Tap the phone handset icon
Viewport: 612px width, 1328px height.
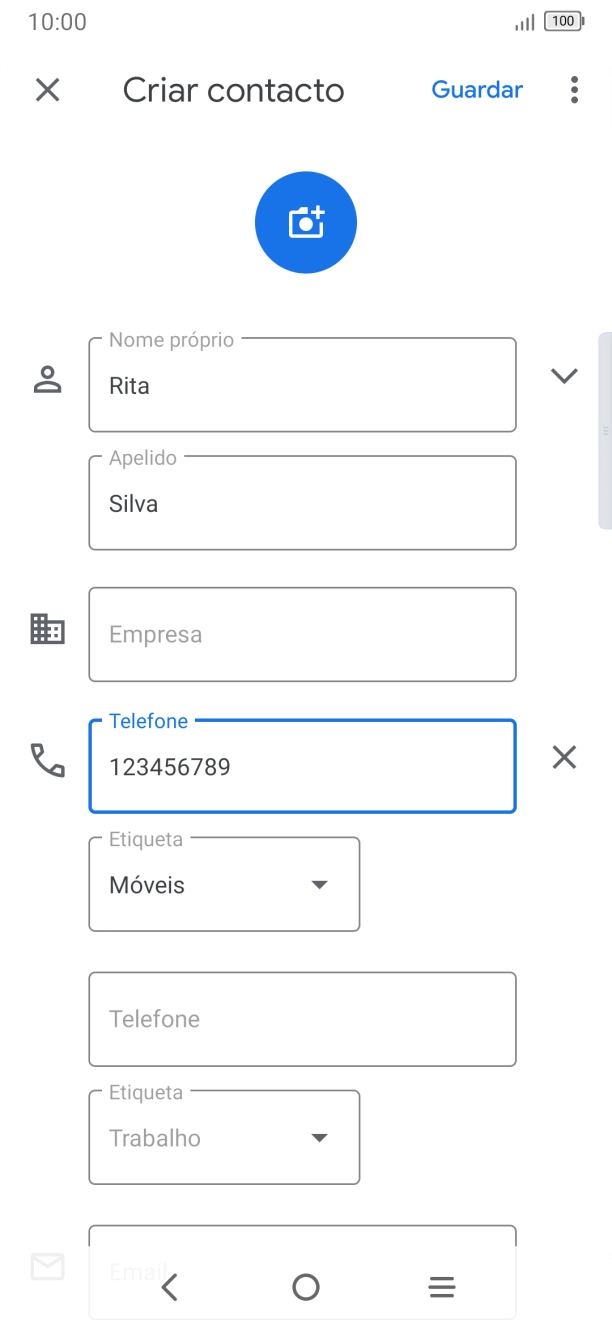[47, 761]
